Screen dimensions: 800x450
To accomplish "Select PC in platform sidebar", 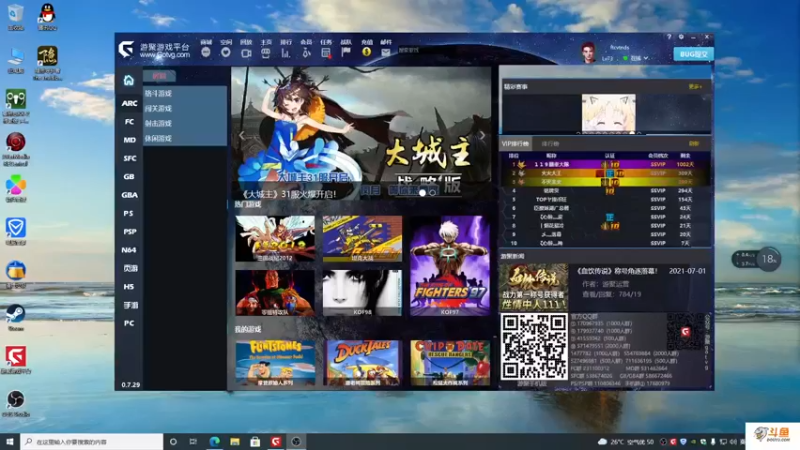I will click(129, 323).
